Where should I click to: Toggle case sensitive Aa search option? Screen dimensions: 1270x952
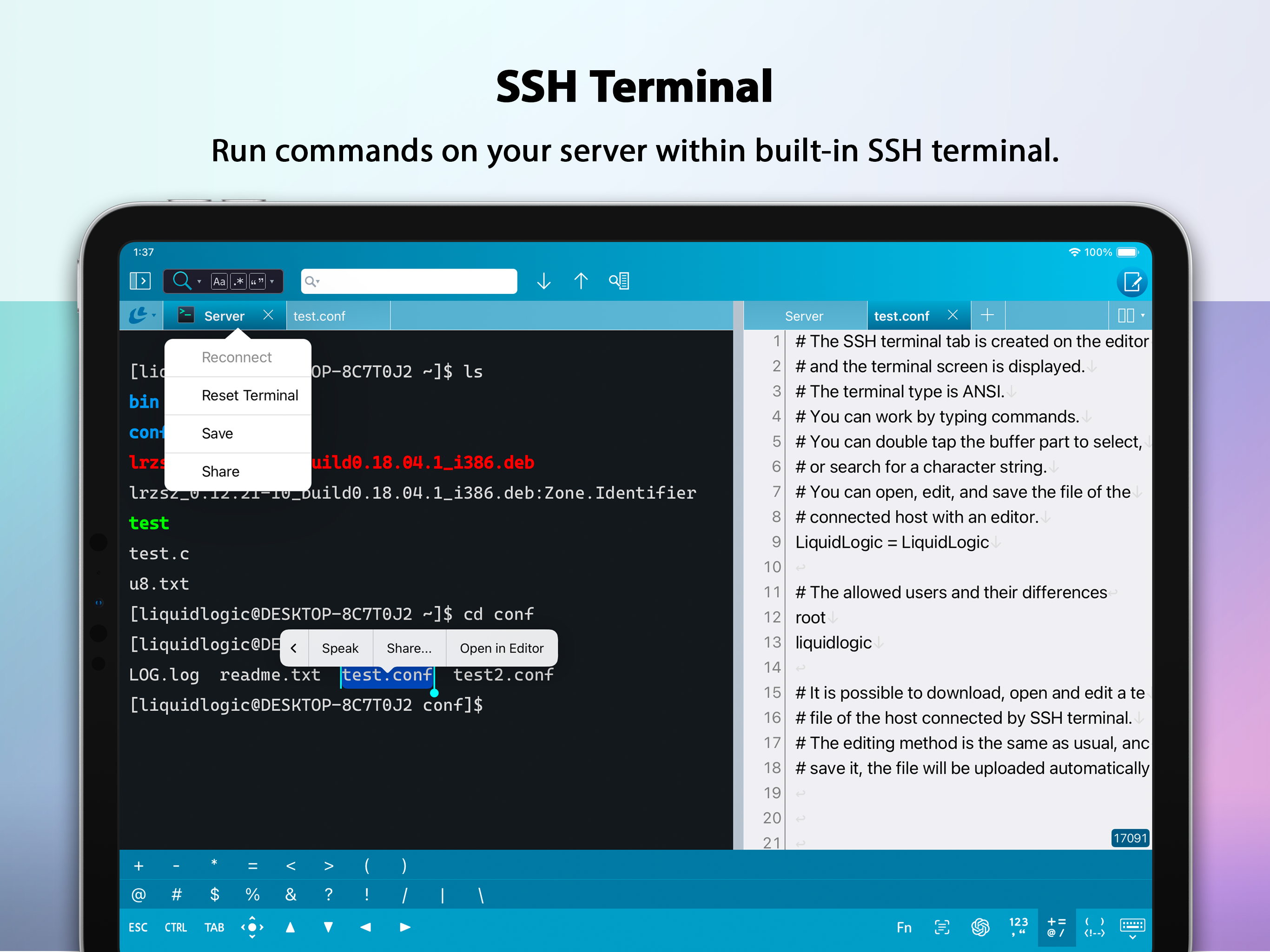(x=219, y=281)
